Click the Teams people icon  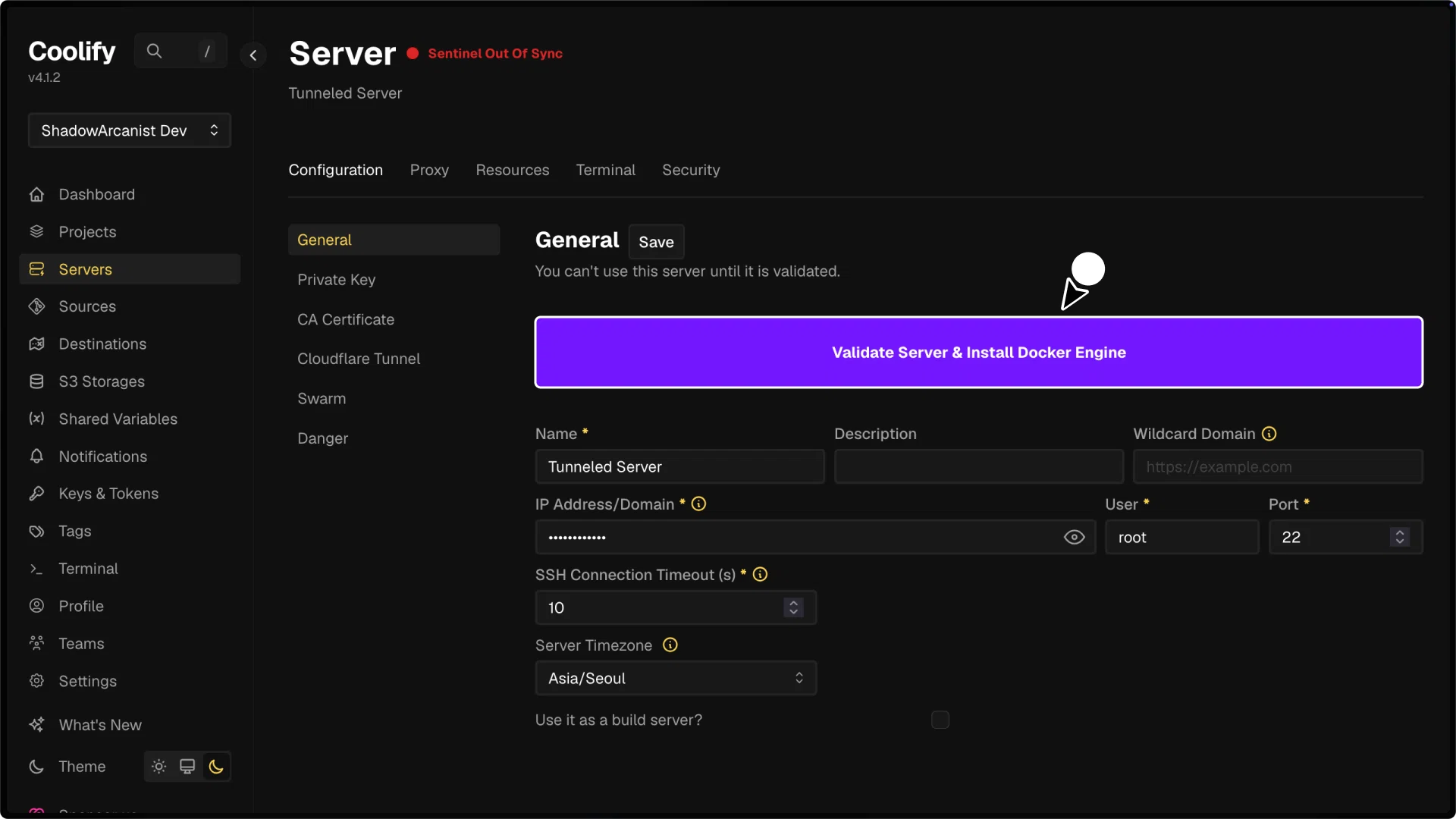[36, 643]
